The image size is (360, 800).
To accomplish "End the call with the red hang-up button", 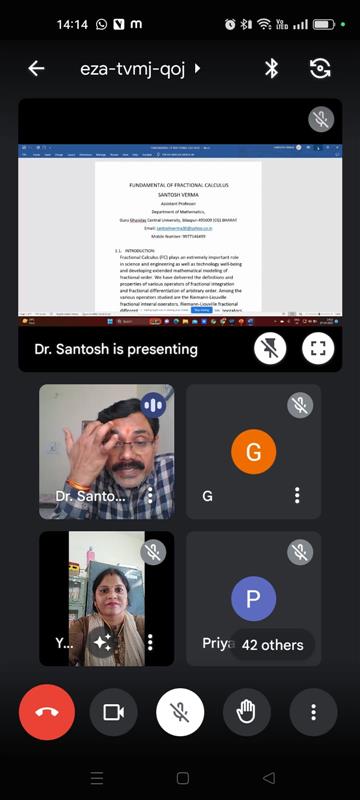I will 47,712.
